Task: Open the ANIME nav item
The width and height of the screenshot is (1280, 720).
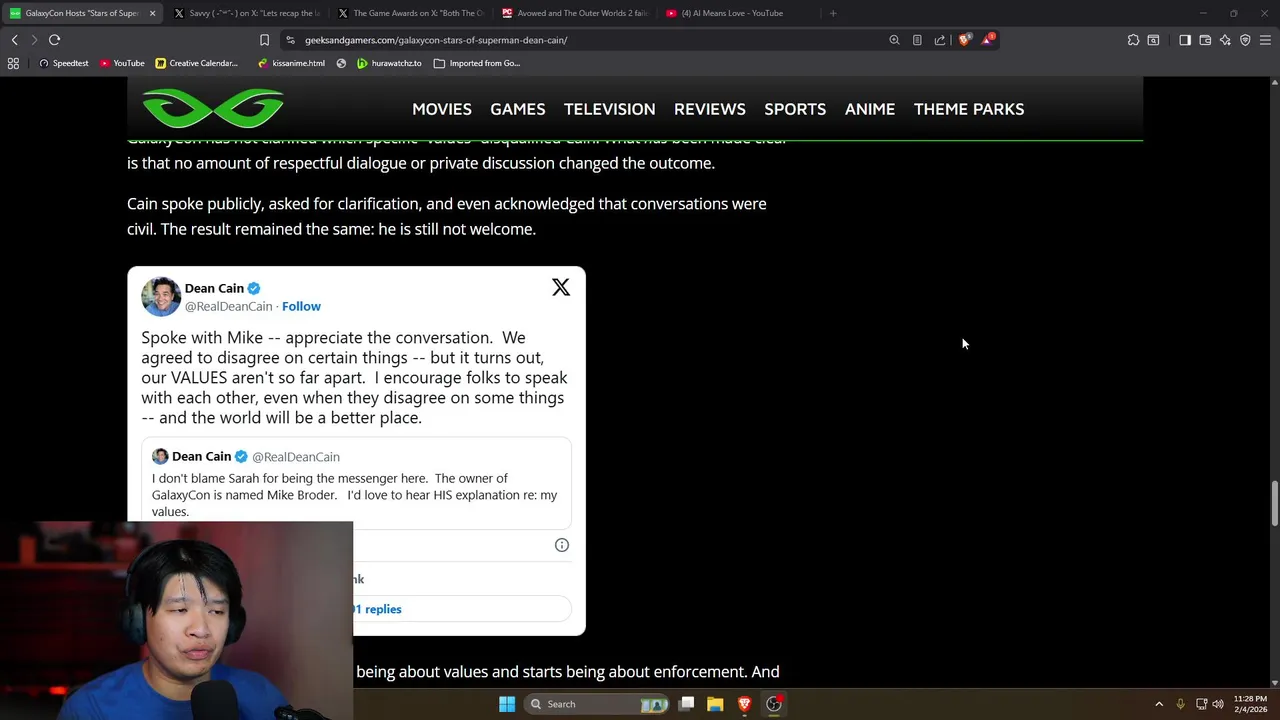Action: tap(870, 109)
